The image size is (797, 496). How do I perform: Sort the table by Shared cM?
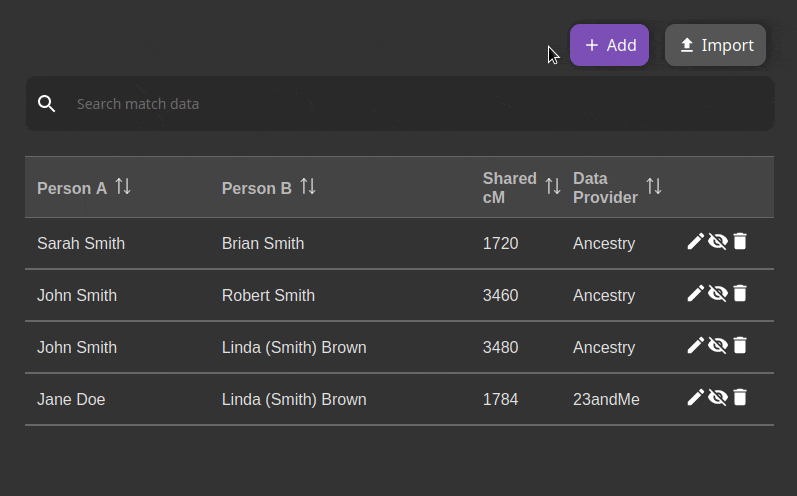coord(552,187)
